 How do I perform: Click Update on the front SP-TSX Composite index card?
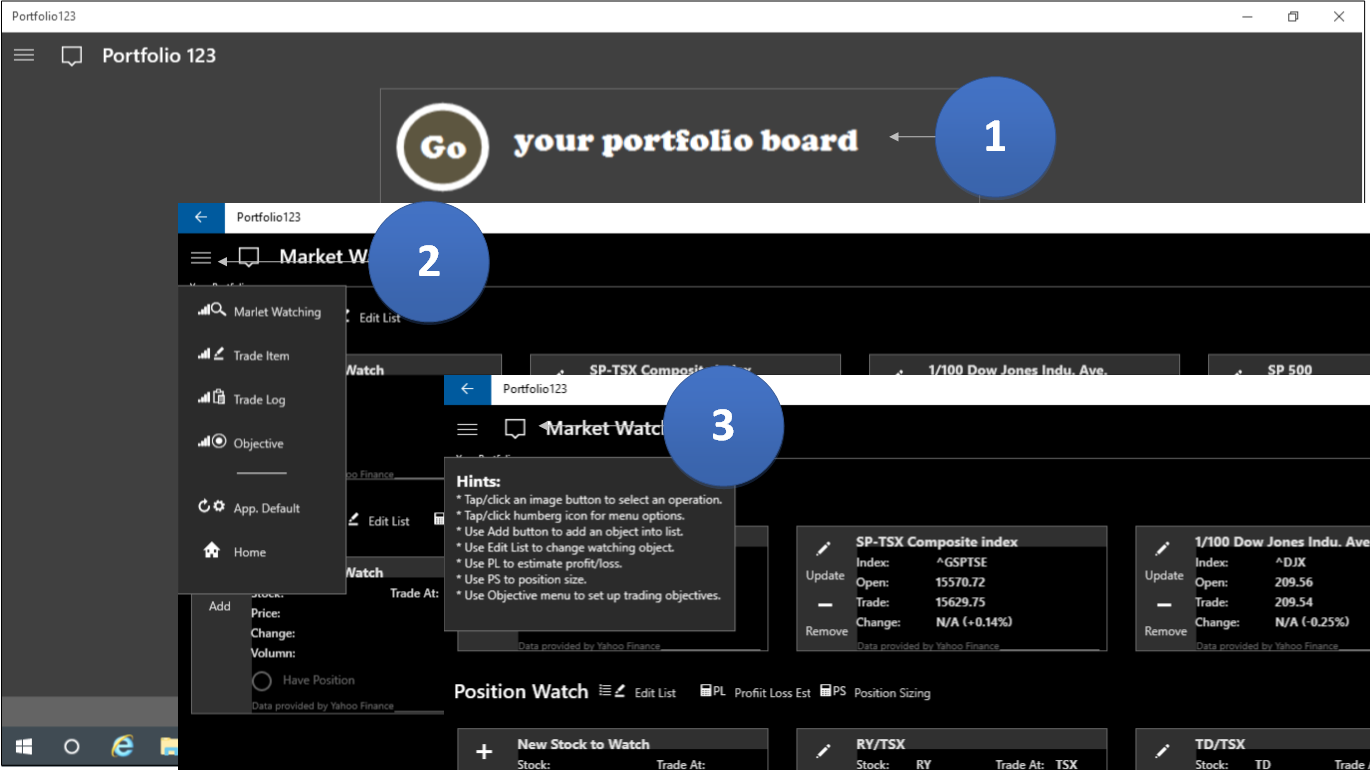point(825,563)
